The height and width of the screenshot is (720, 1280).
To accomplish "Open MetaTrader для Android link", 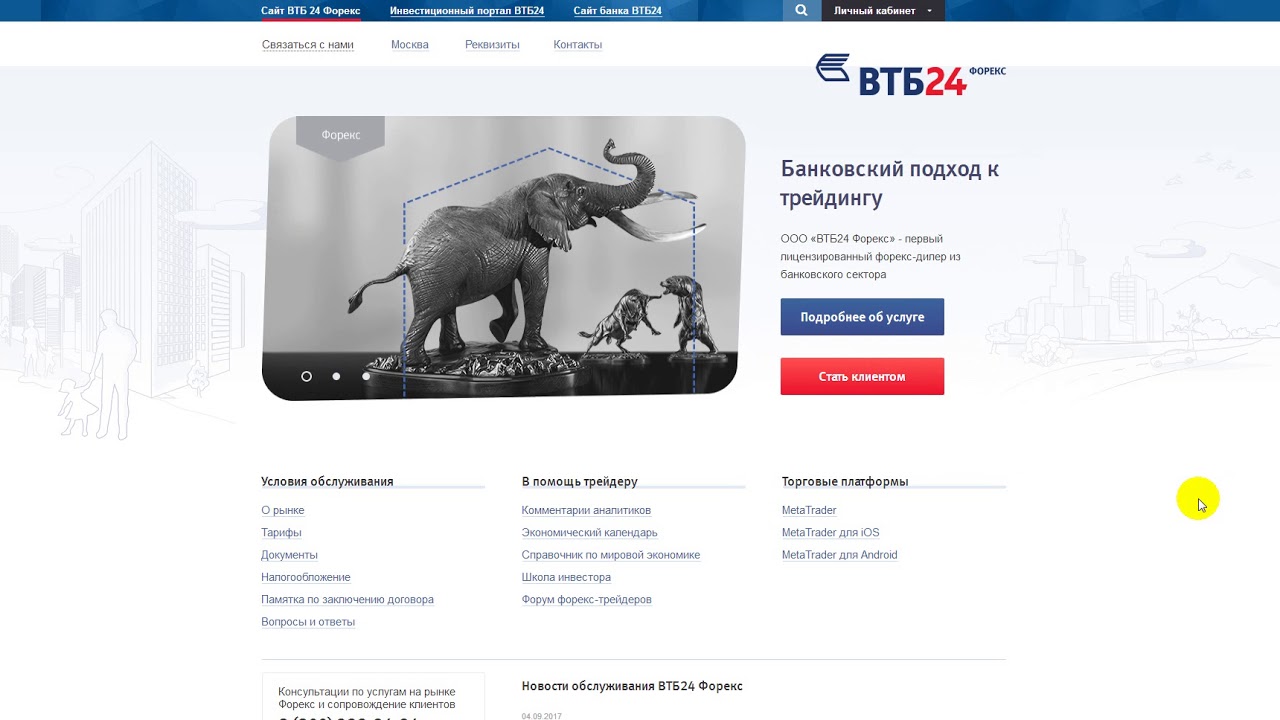I will tap(840, 555).
